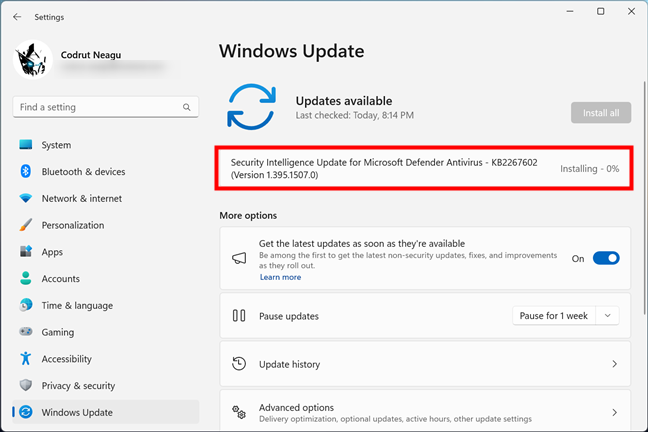This screenshot has width=648, height=432.
Task: Open Time & language settings page
Action: [x=77, y=306]
